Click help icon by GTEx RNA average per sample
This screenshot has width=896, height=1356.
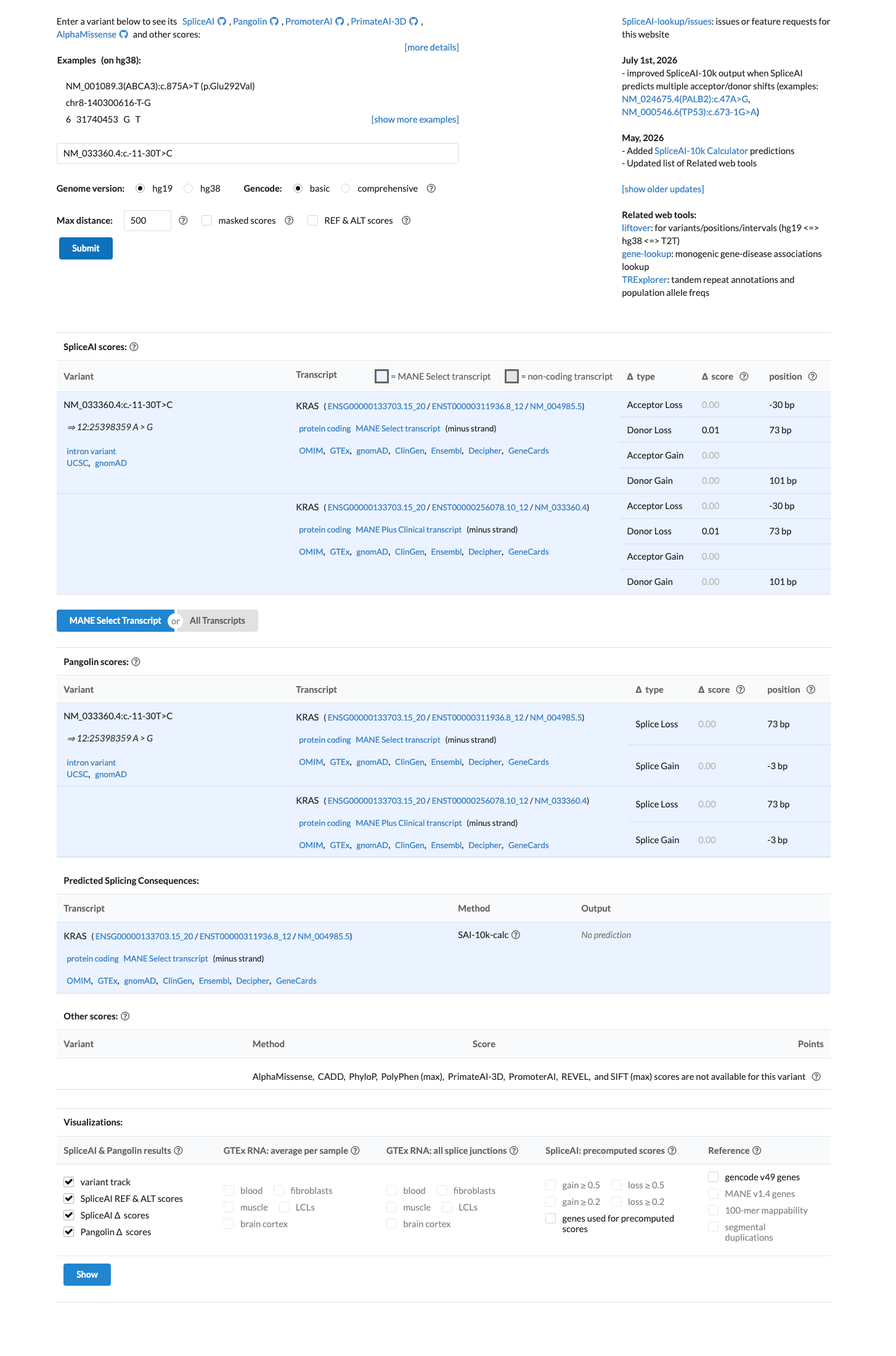pyautogui.click(x=356, y=1151)
